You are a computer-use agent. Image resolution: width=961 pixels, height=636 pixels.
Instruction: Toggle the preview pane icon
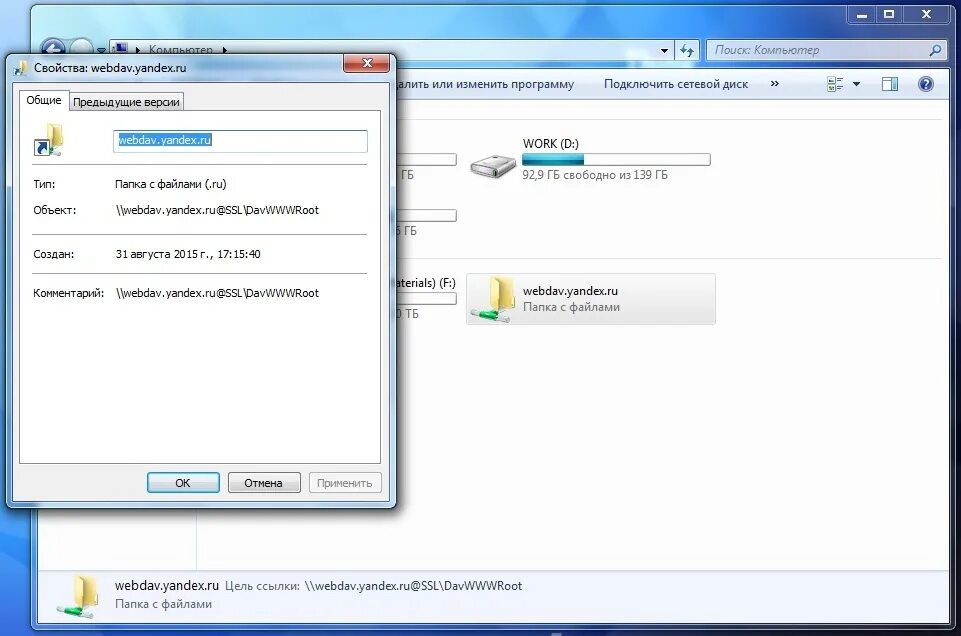pos(890,84)
